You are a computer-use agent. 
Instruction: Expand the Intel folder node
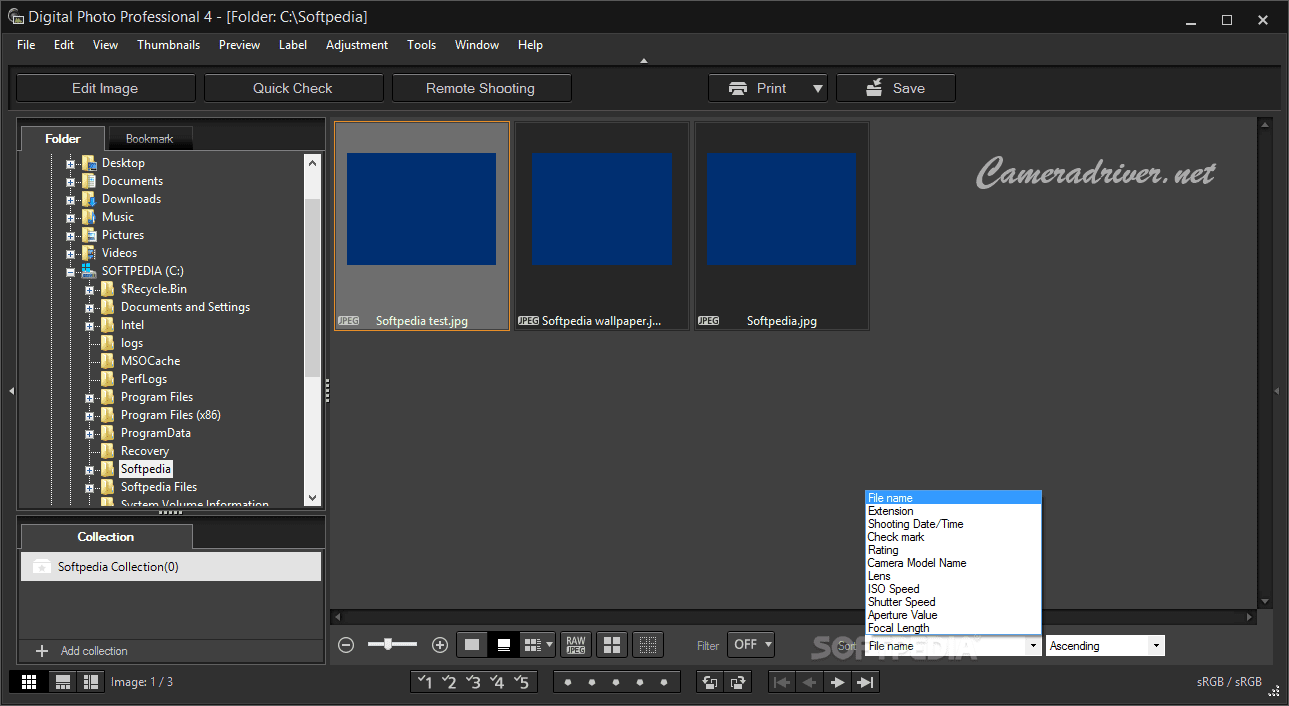point(90,325)
